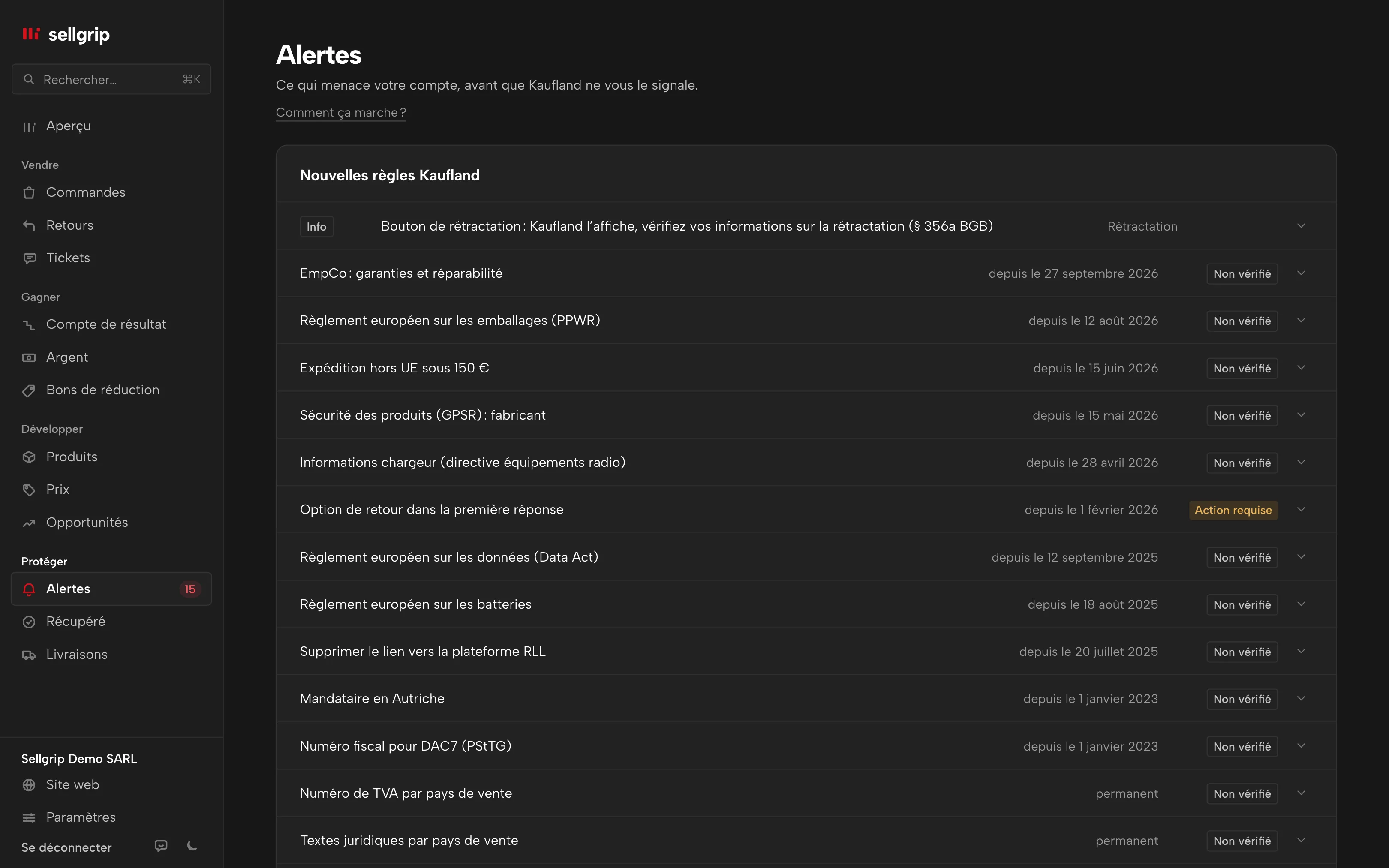Expand the EmpCo garanties row chevron
Screen dimensions: 1389x868
coord(1301,273)
